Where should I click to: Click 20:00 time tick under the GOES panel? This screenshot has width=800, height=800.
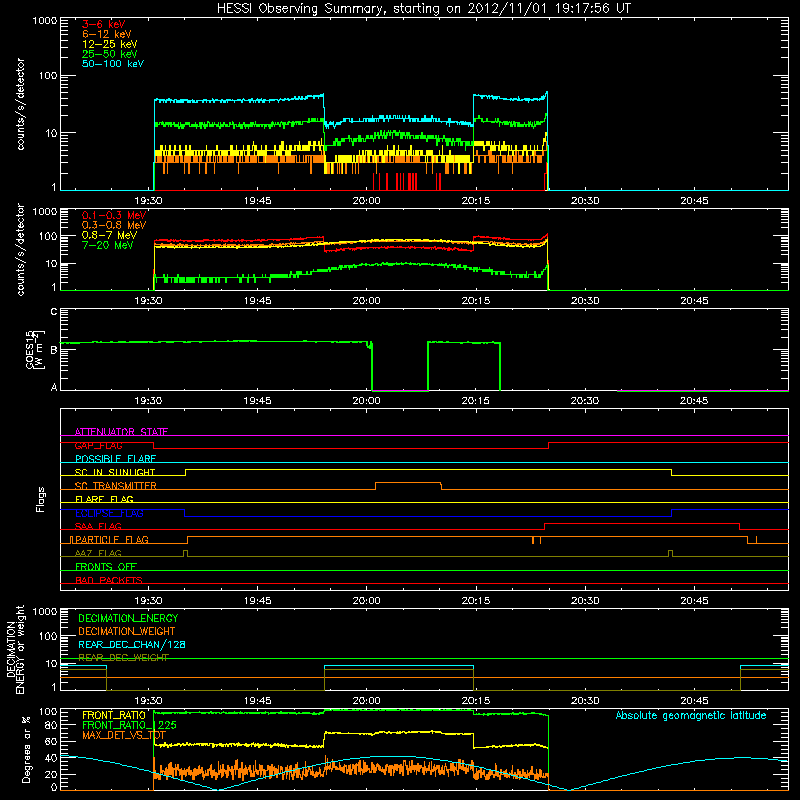click(366, 401)
